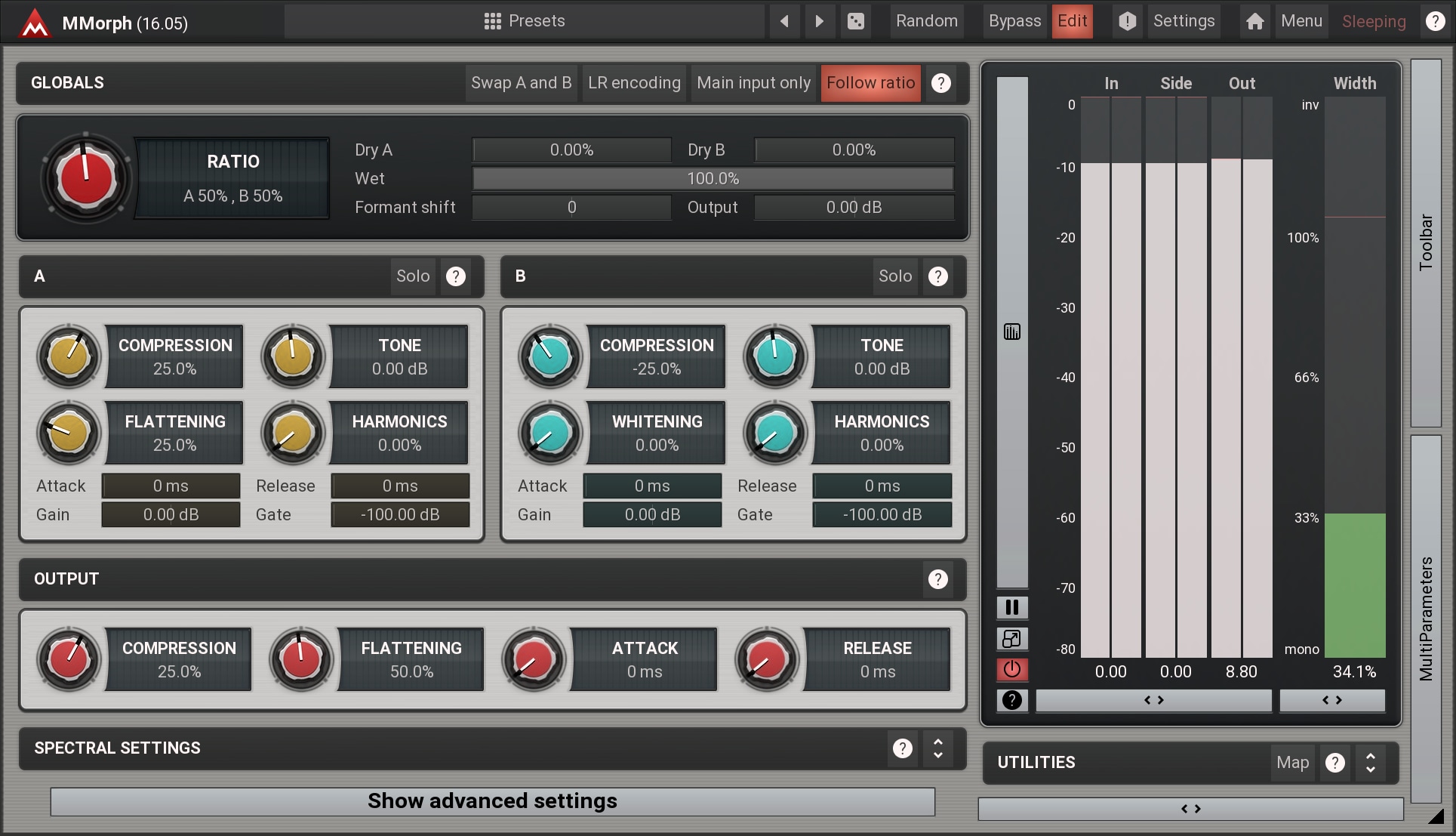Click B Gain 0.00 dB field
The height and width of the screenshot is (836, 1456).
tap(652, 514)
